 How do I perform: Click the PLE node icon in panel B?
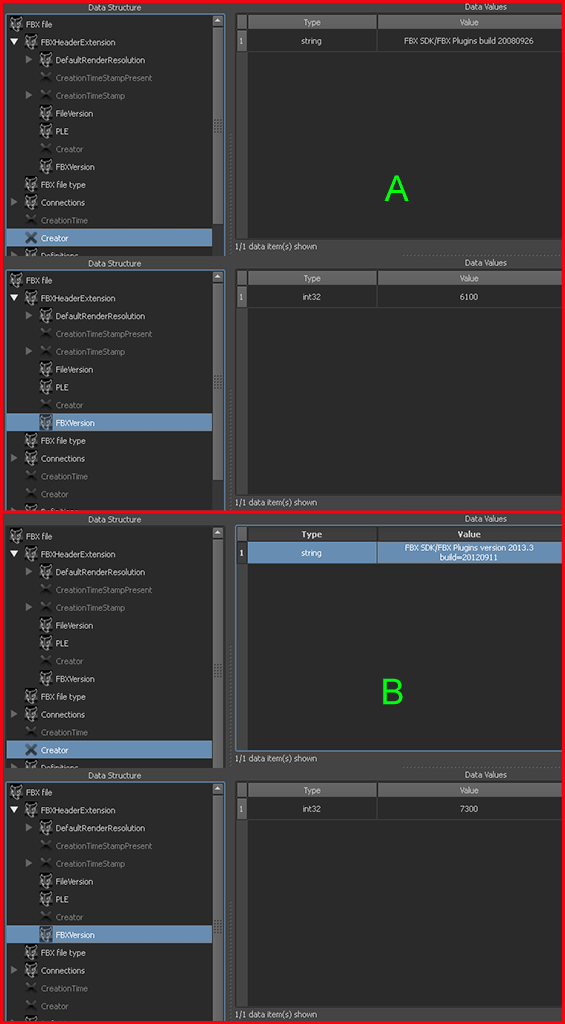pyautogui.click(x=46, y=643)
